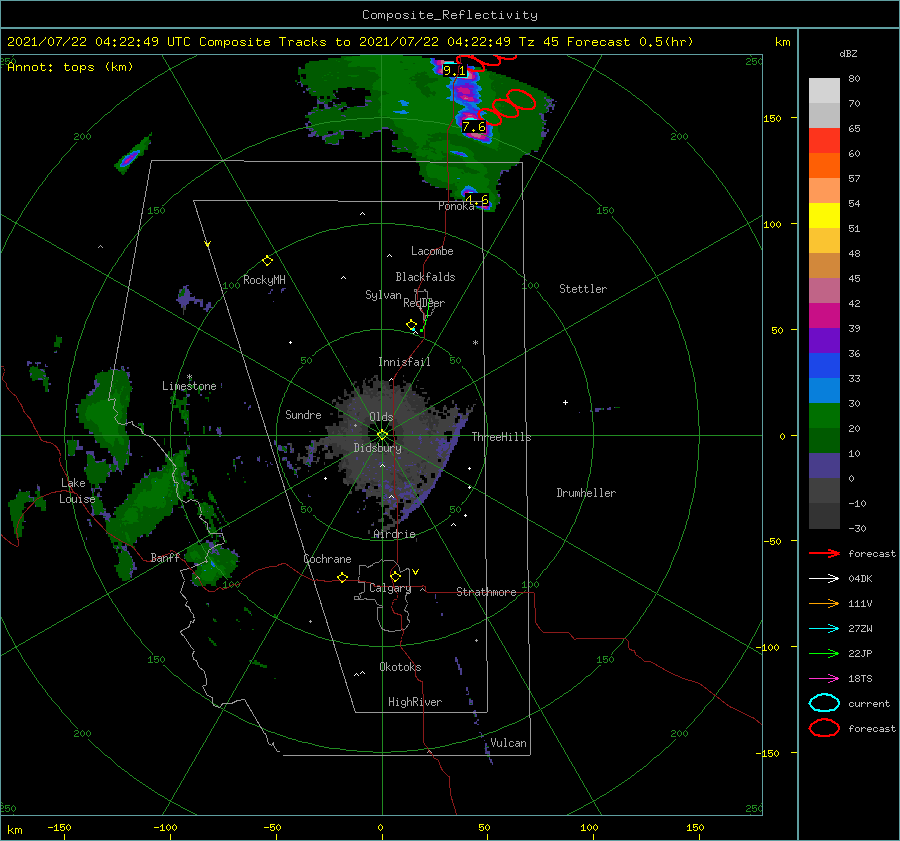Click the red forecast arrow in legend

pyautogui.click(x=824, y=553)
